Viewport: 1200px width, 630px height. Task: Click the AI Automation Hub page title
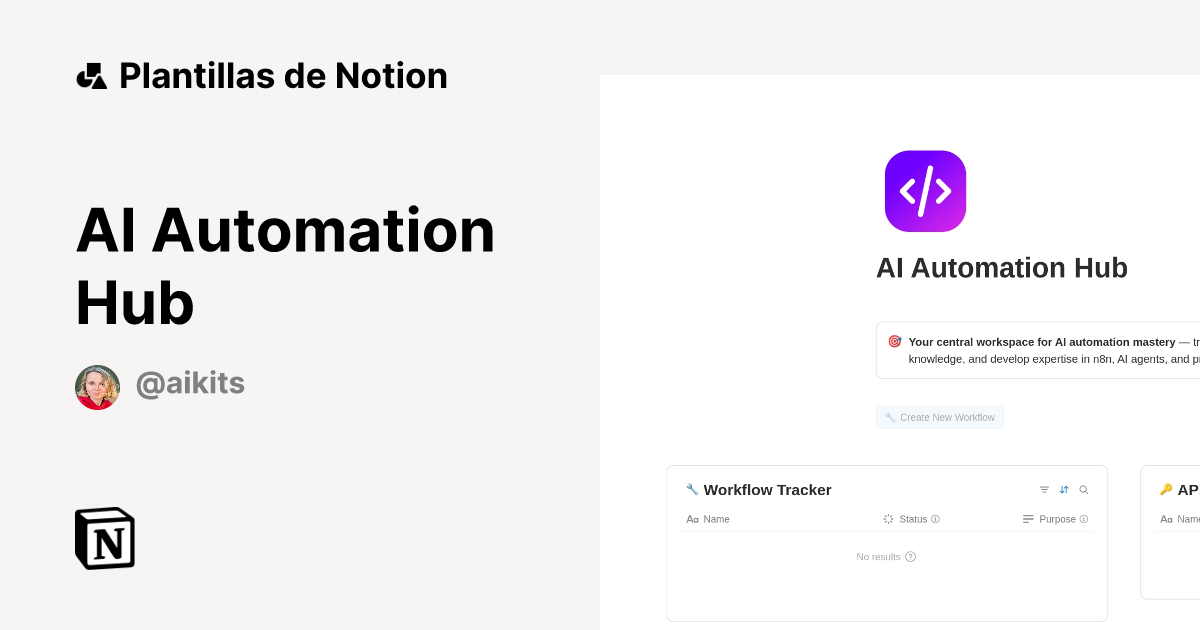[1002, 268]
